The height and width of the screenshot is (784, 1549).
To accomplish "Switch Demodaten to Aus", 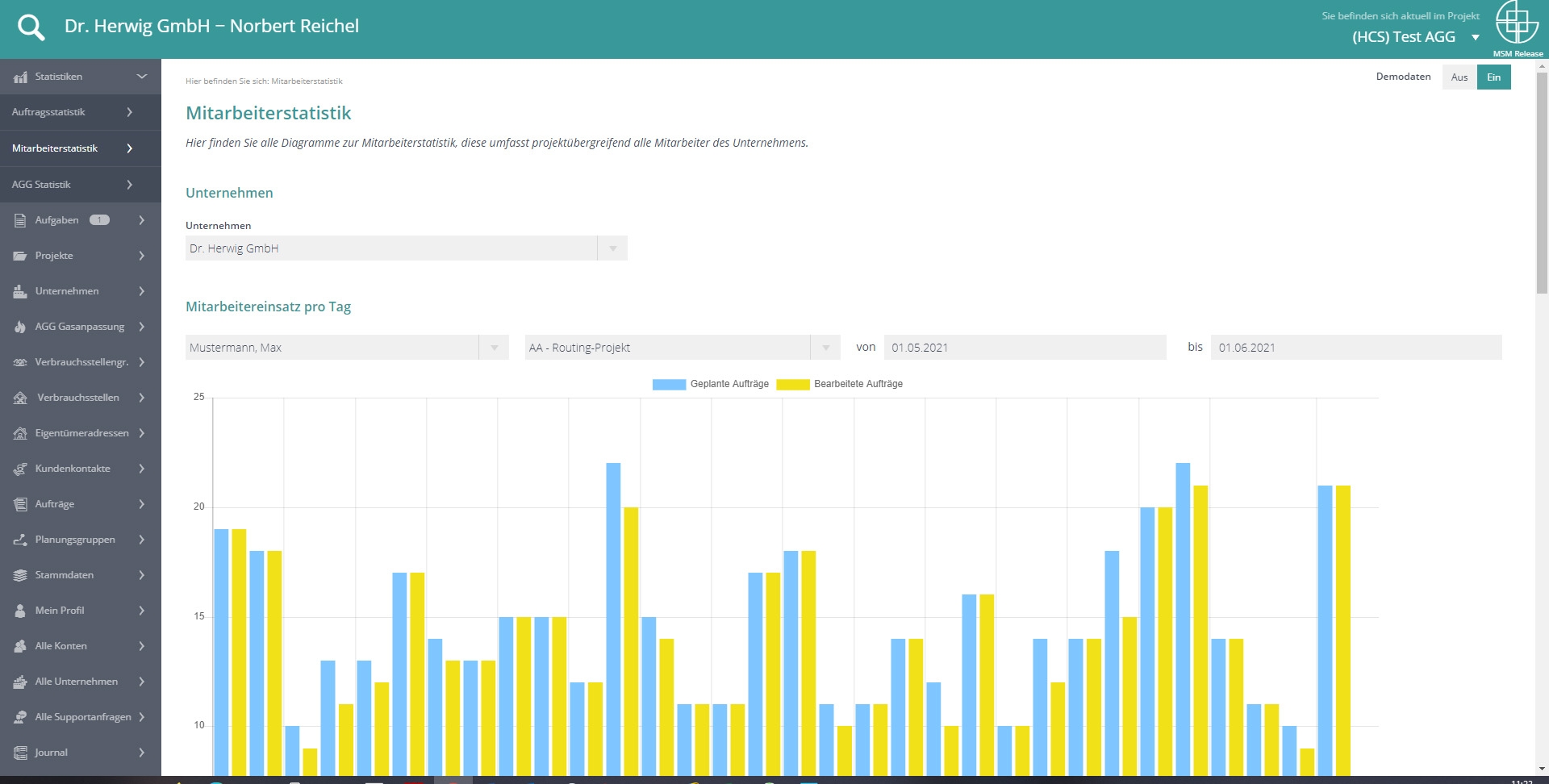I will [x=1459, y=77].
